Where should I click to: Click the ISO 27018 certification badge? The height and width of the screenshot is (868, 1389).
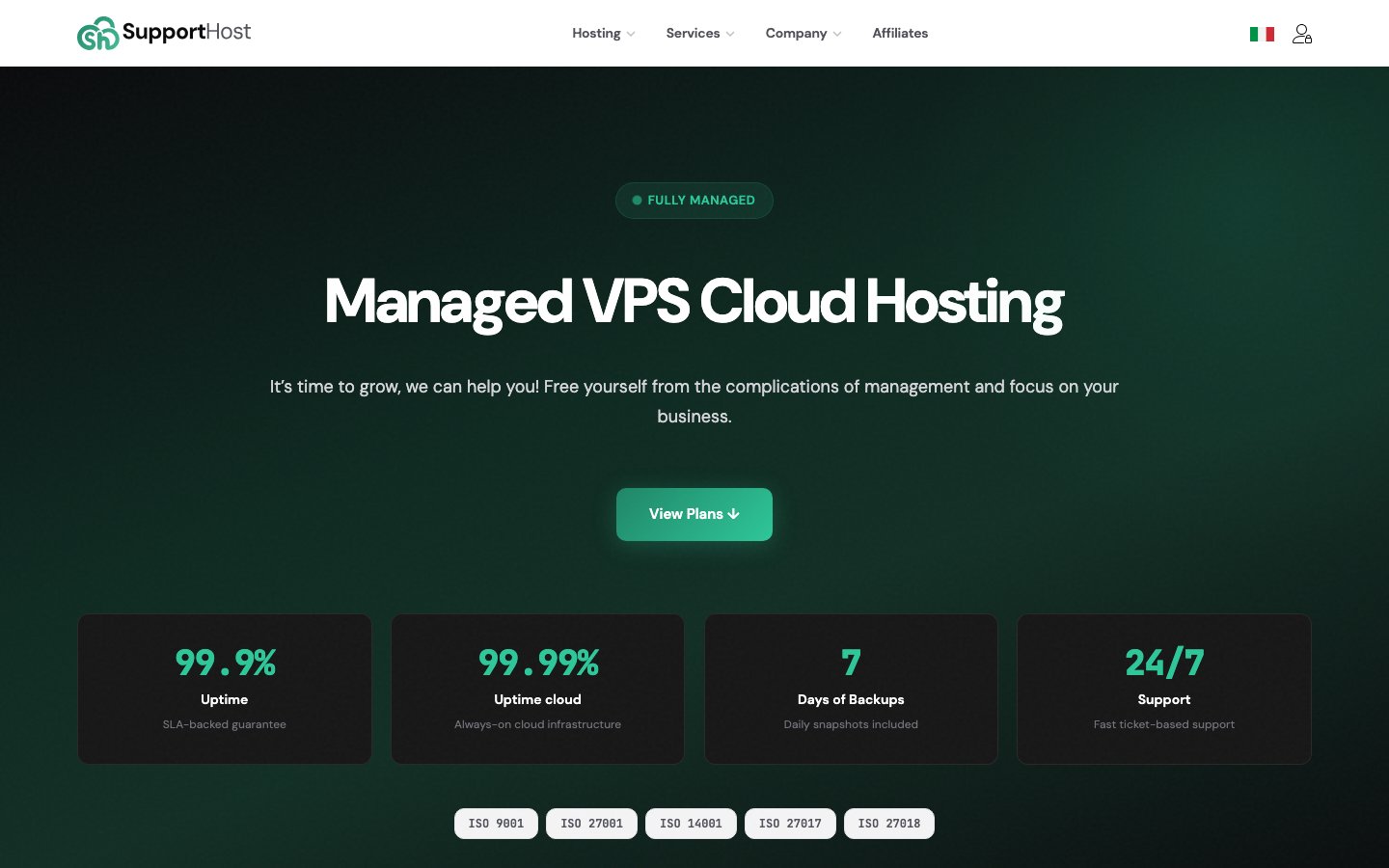[889, 824]
